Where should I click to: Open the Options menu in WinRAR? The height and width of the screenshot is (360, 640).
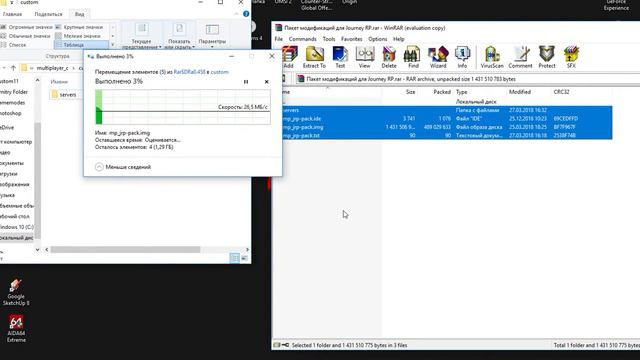[378, 39]
